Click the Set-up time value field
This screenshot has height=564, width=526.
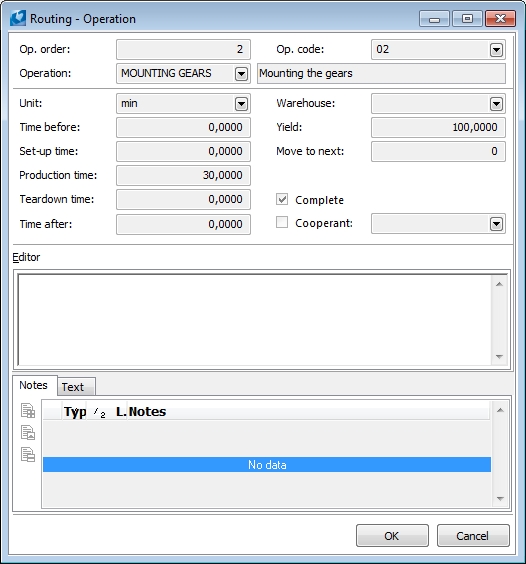pos(183,151)
